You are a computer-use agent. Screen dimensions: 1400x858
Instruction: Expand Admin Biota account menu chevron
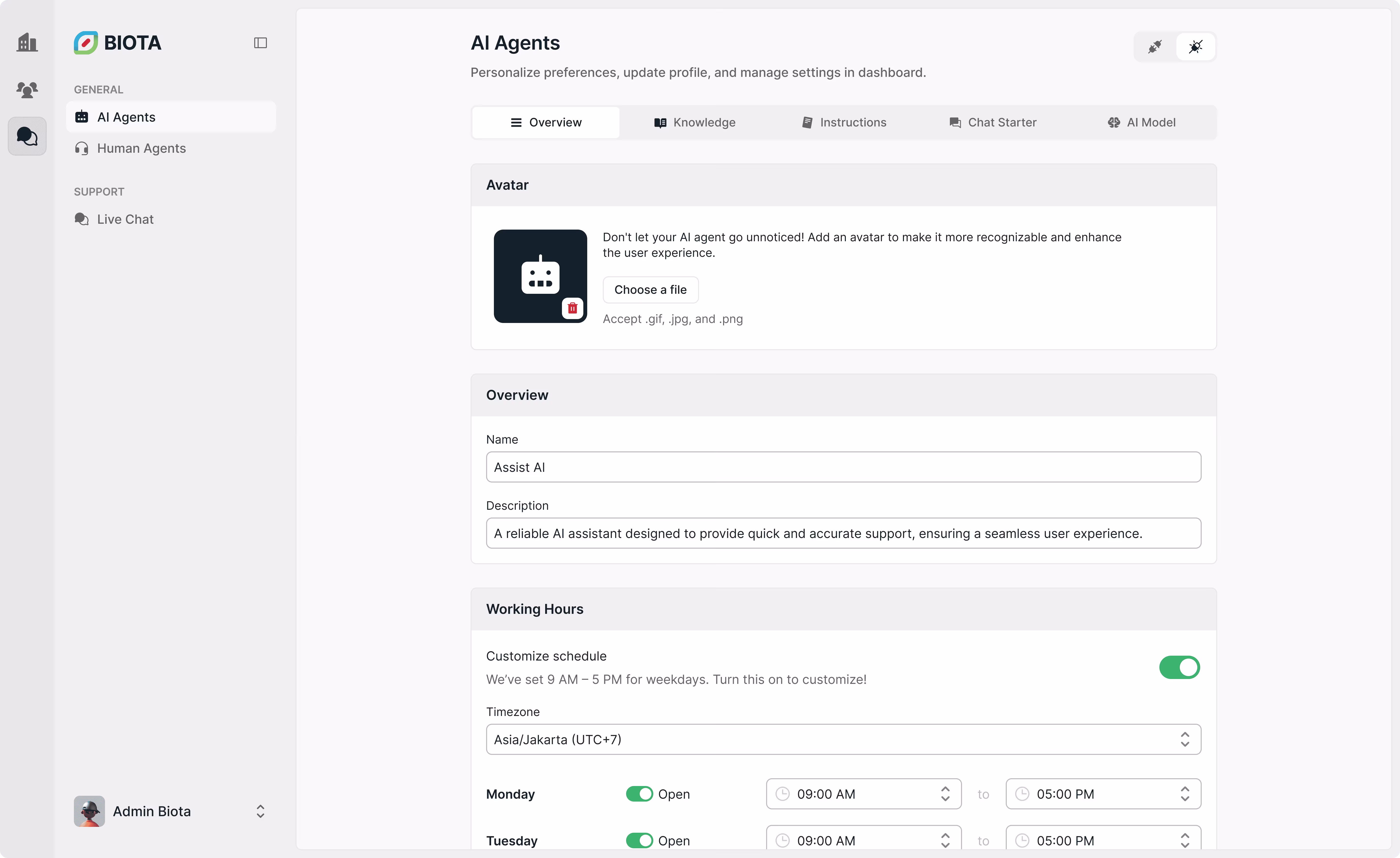point(260,811)
